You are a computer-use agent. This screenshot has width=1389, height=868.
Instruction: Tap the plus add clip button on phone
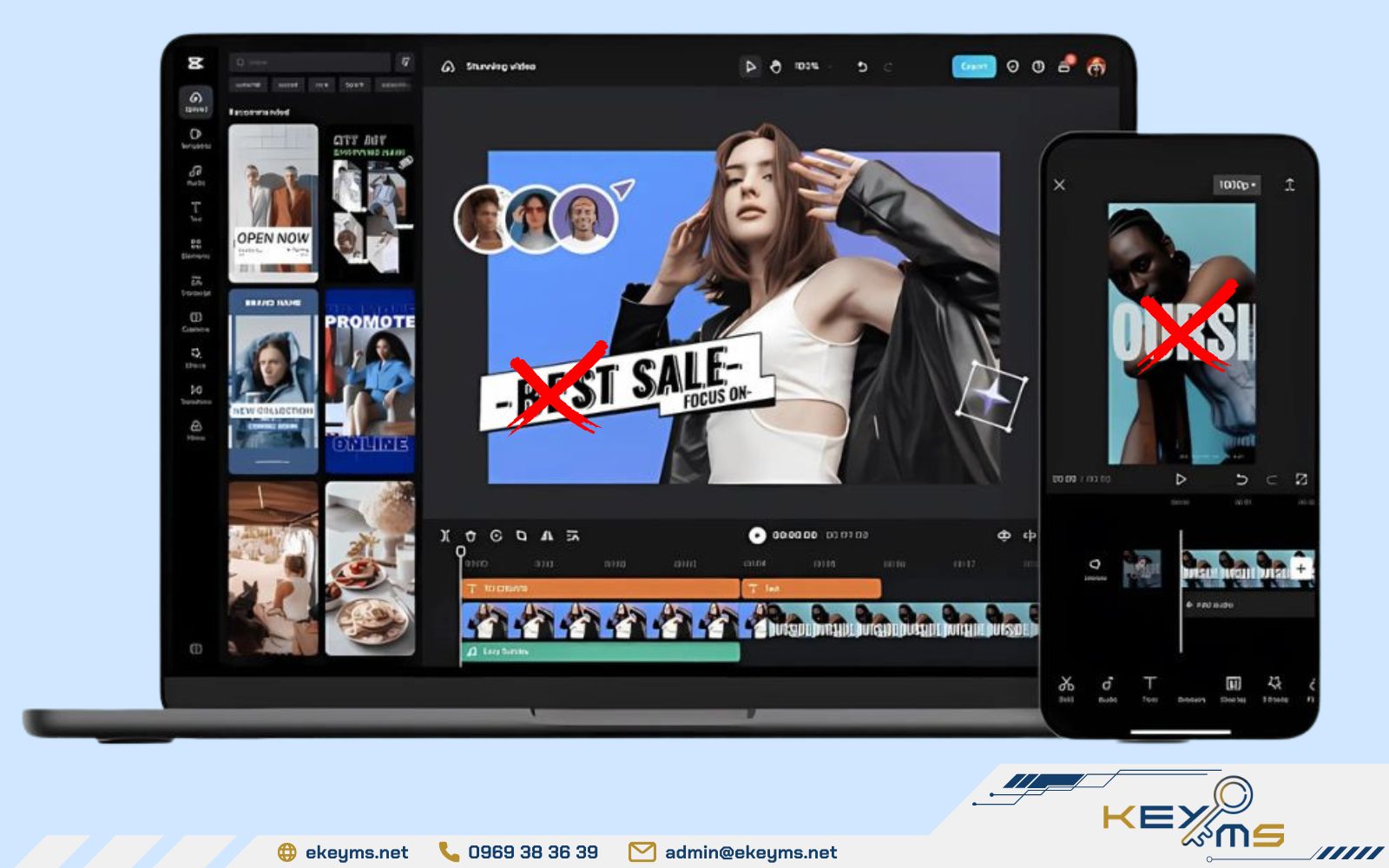pos(1300,569)
